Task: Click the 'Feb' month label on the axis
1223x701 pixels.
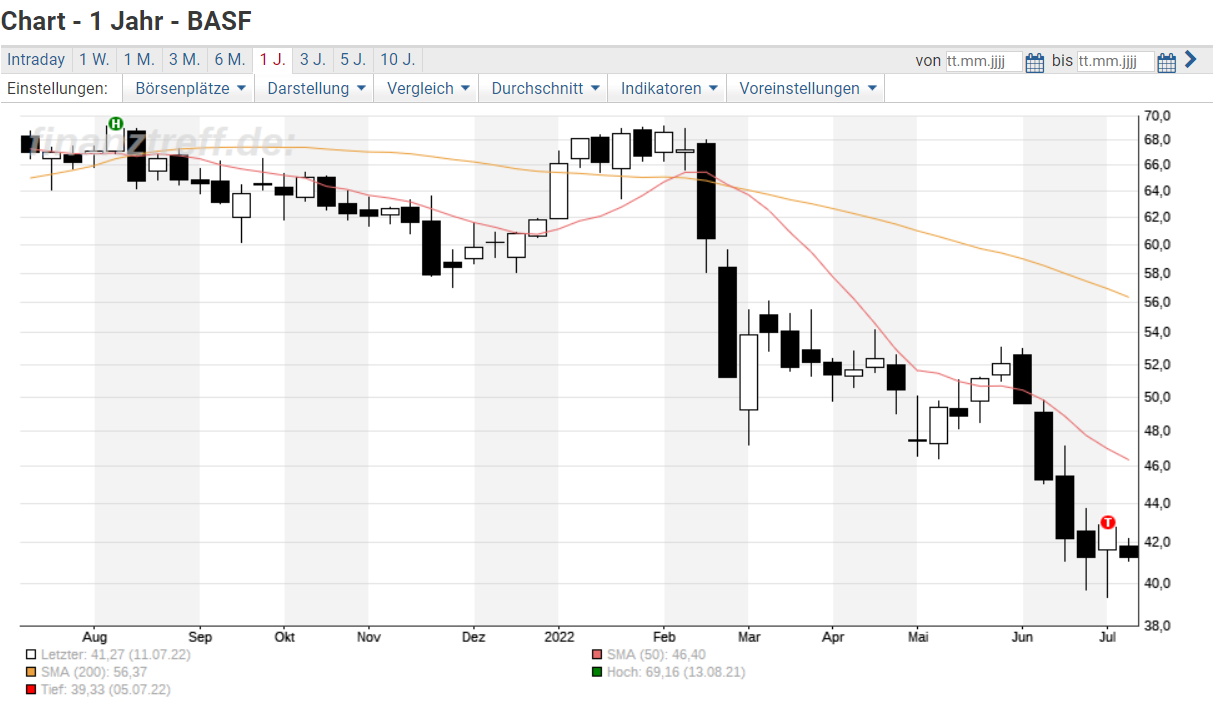Action: click(664, 637)
